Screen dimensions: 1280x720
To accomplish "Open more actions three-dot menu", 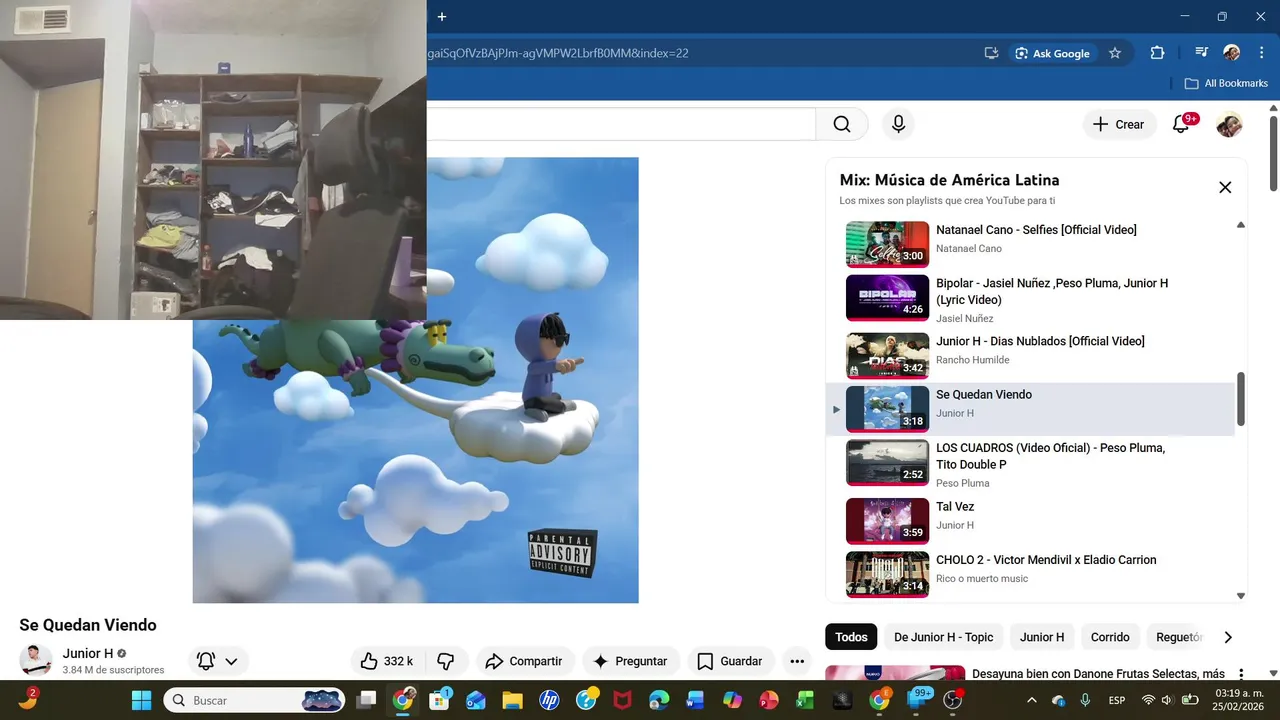I will click(797, 661).
